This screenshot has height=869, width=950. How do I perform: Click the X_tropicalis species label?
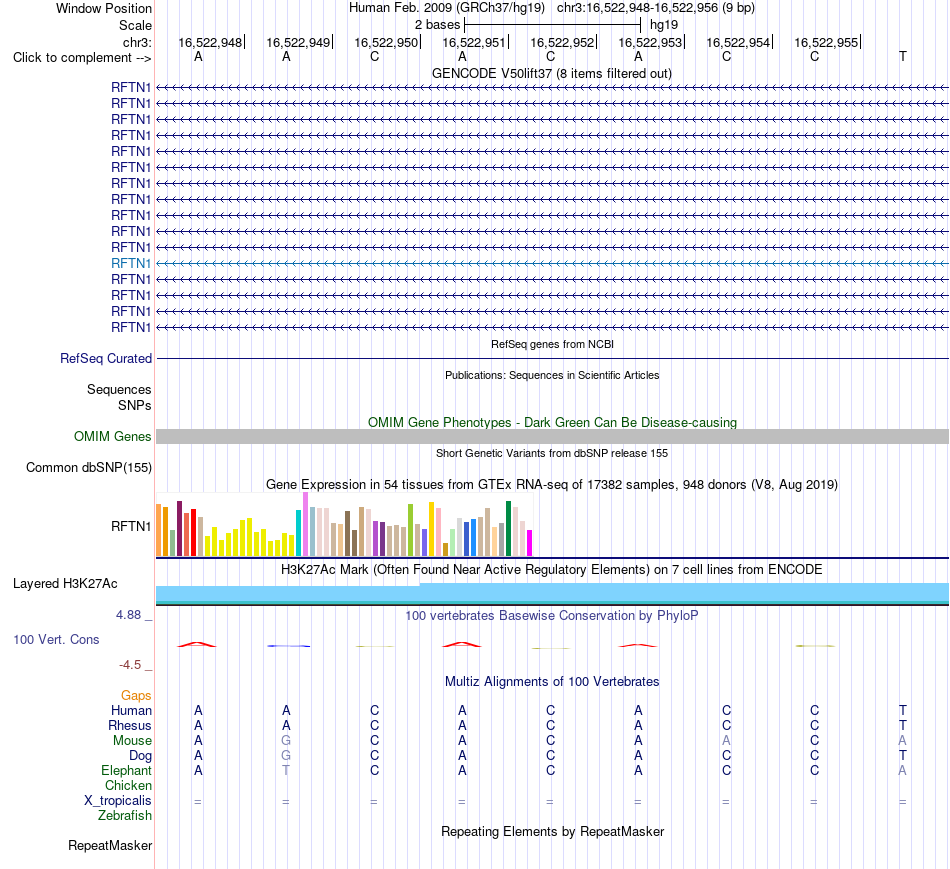118,801
